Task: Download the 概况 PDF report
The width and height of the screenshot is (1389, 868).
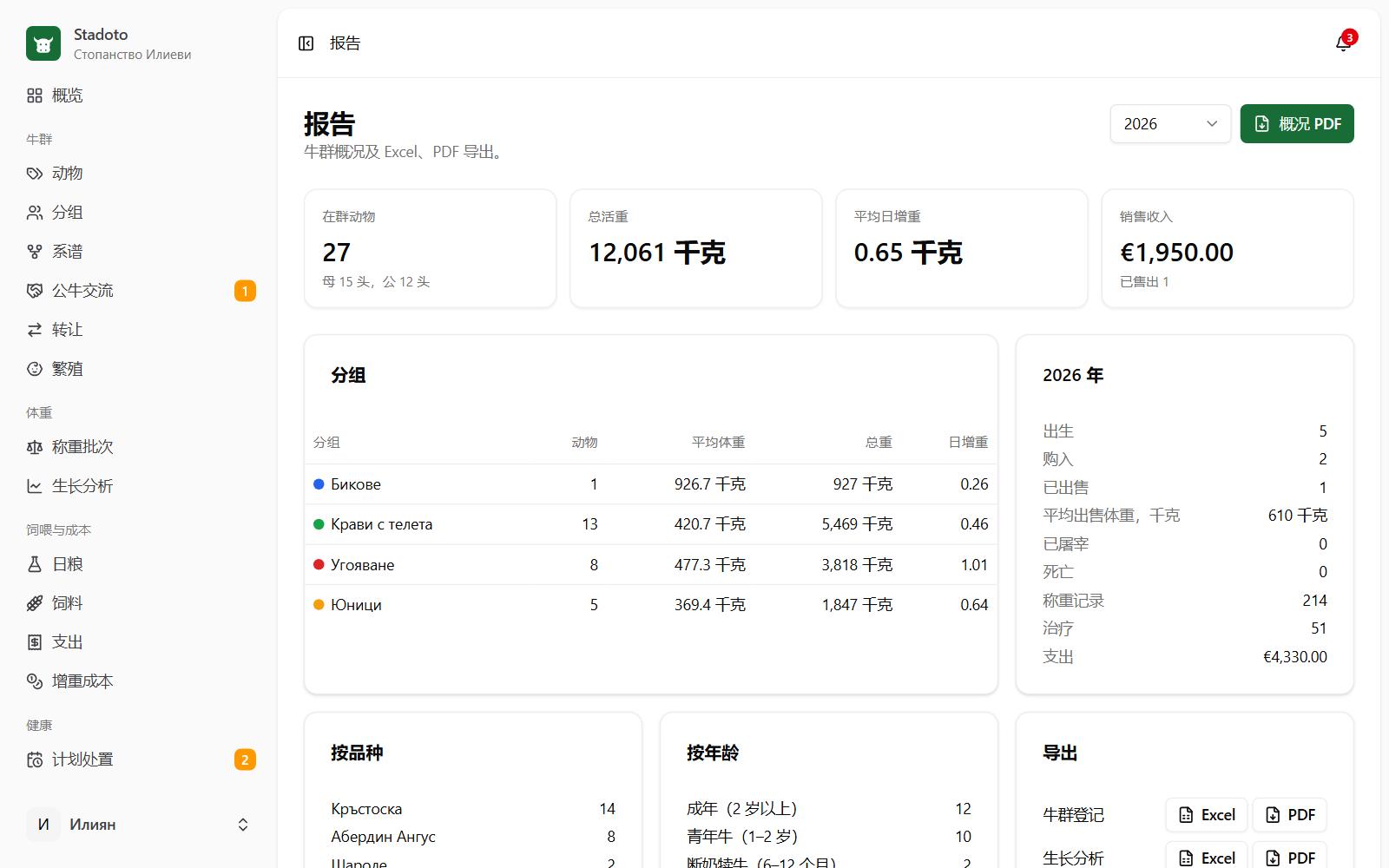Action: [1297, 124]
